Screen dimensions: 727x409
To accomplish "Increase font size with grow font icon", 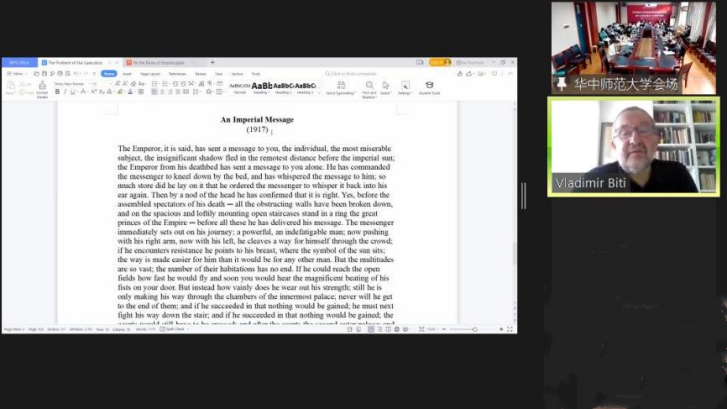I will pos(118,83).
